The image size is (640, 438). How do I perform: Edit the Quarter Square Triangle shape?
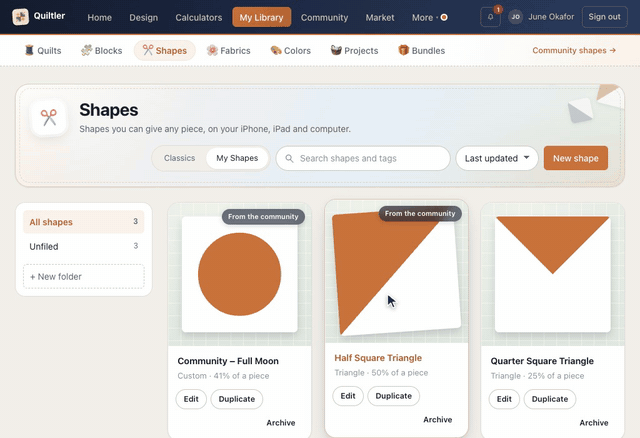click(504, 399)
